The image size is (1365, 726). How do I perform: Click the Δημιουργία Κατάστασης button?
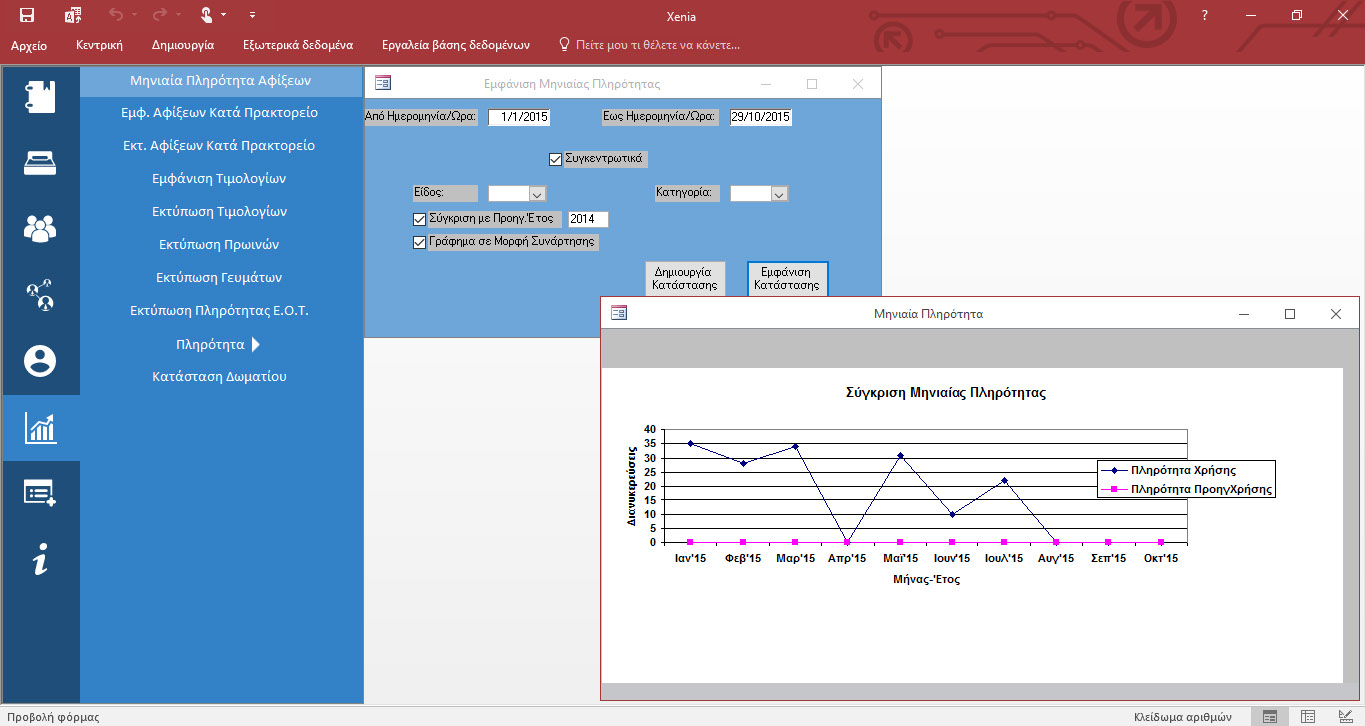coord(686,278)
